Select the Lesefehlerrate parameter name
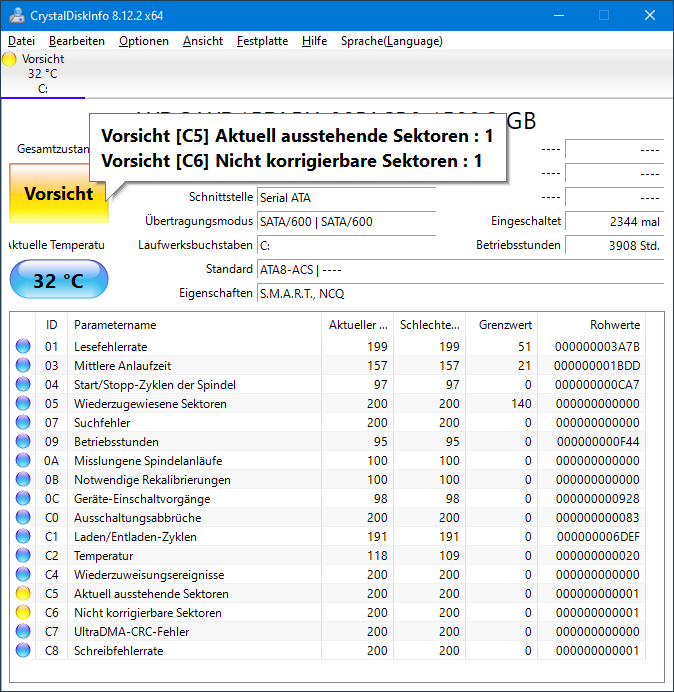The width and height of the screenshot is (674, 692). coord(110,347)
